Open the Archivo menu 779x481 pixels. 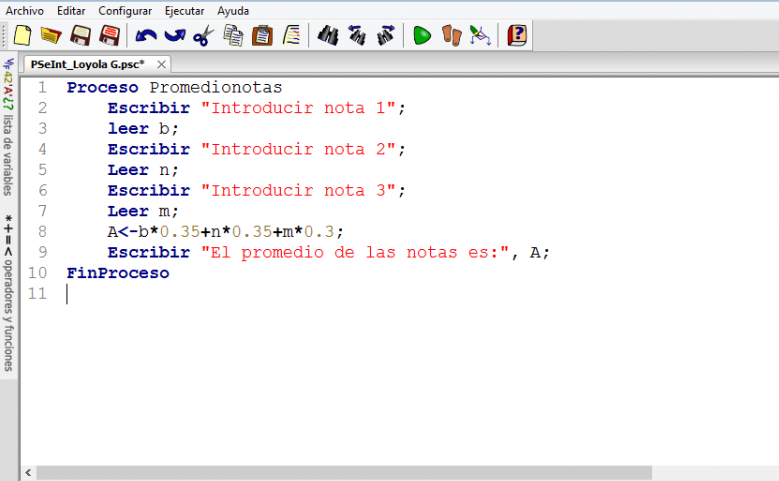25,11
